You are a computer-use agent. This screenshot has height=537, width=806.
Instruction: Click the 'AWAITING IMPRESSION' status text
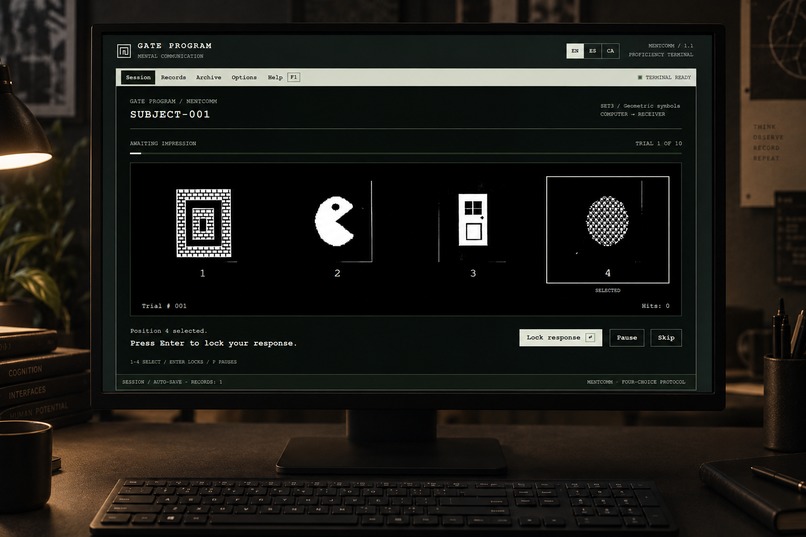tap(163, 143)
